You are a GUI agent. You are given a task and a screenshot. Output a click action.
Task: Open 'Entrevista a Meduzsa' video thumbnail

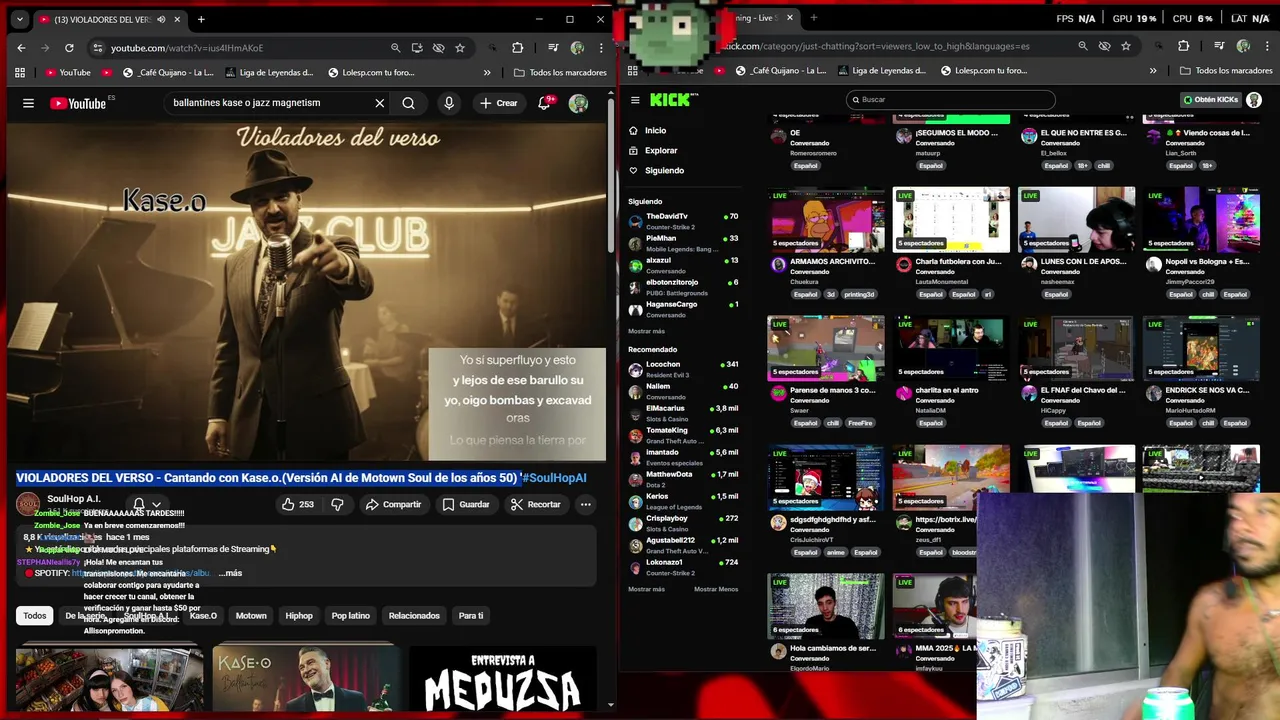tap(503, 679)
